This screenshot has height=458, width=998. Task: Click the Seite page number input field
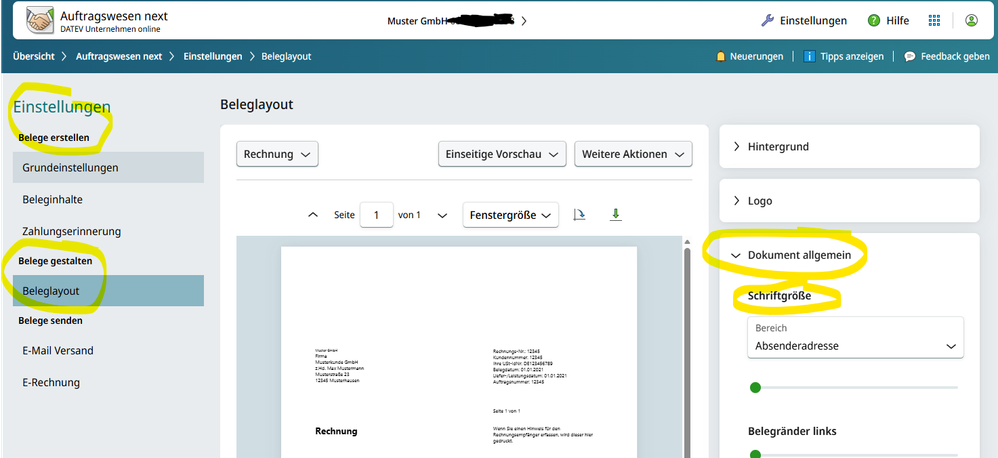[x=376, y=215]
